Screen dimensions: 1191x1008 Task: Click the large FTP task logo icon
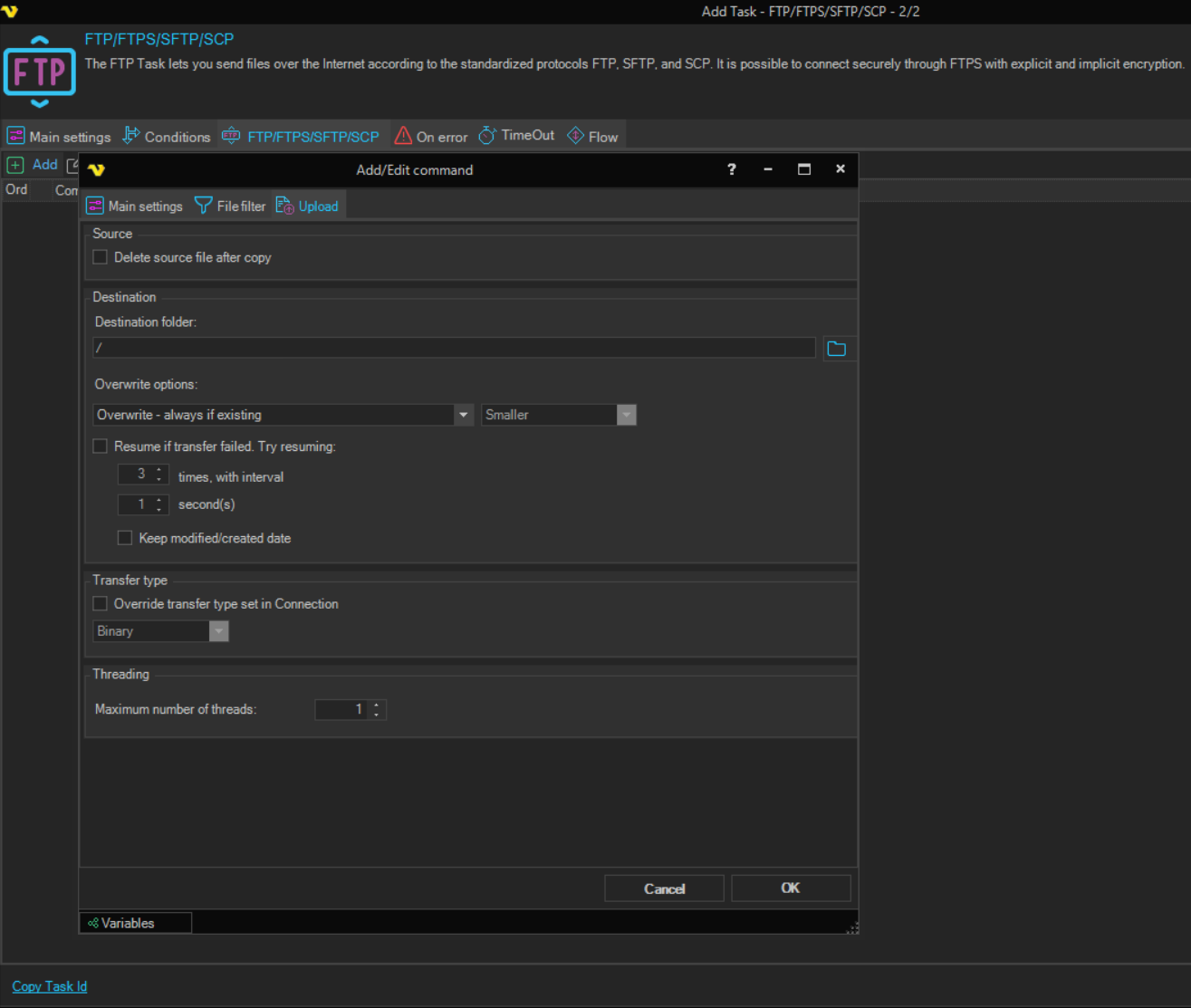tap(40, 72)
